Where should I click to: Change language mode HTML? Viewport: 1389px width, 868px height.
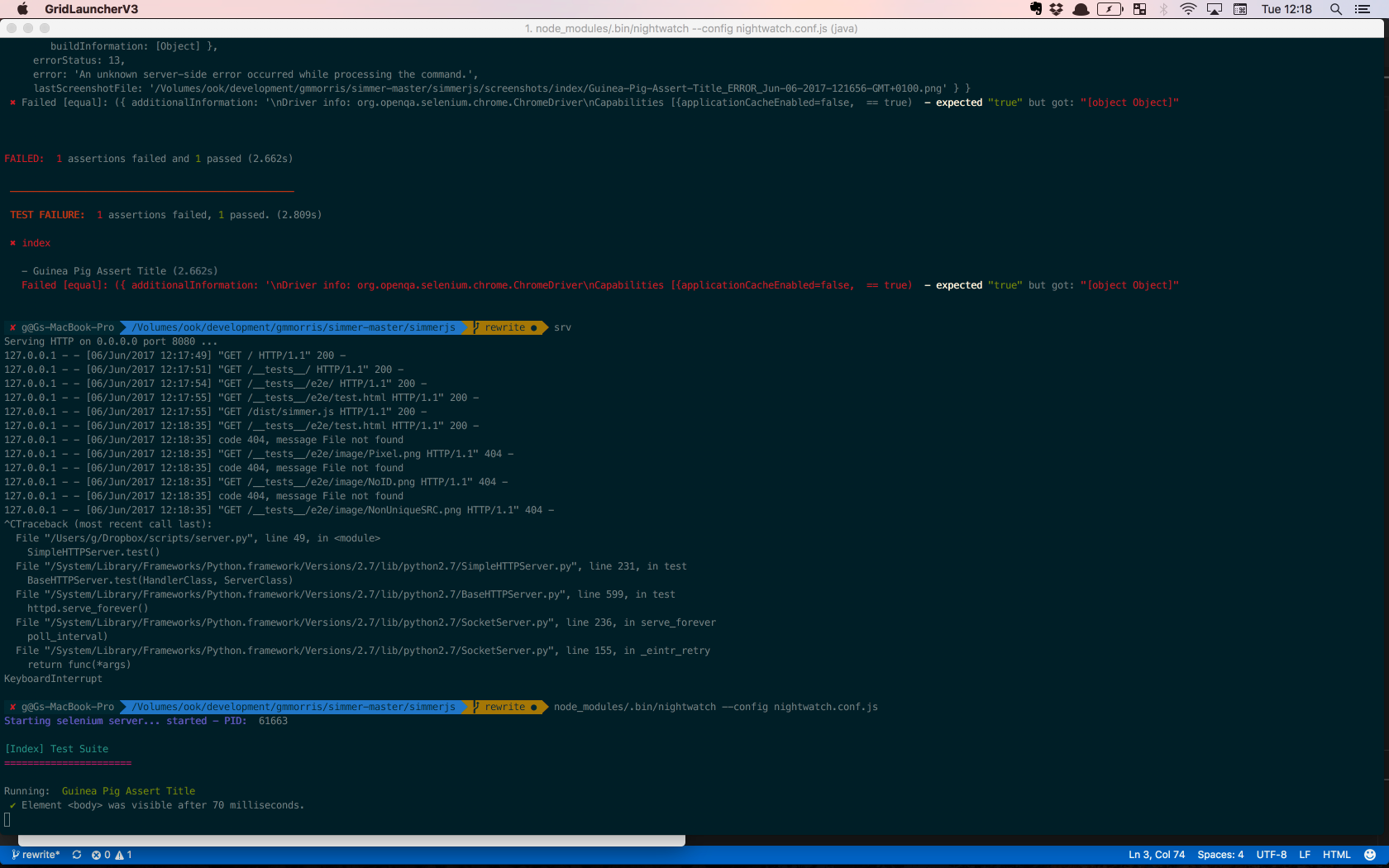tap(1336, 855)
